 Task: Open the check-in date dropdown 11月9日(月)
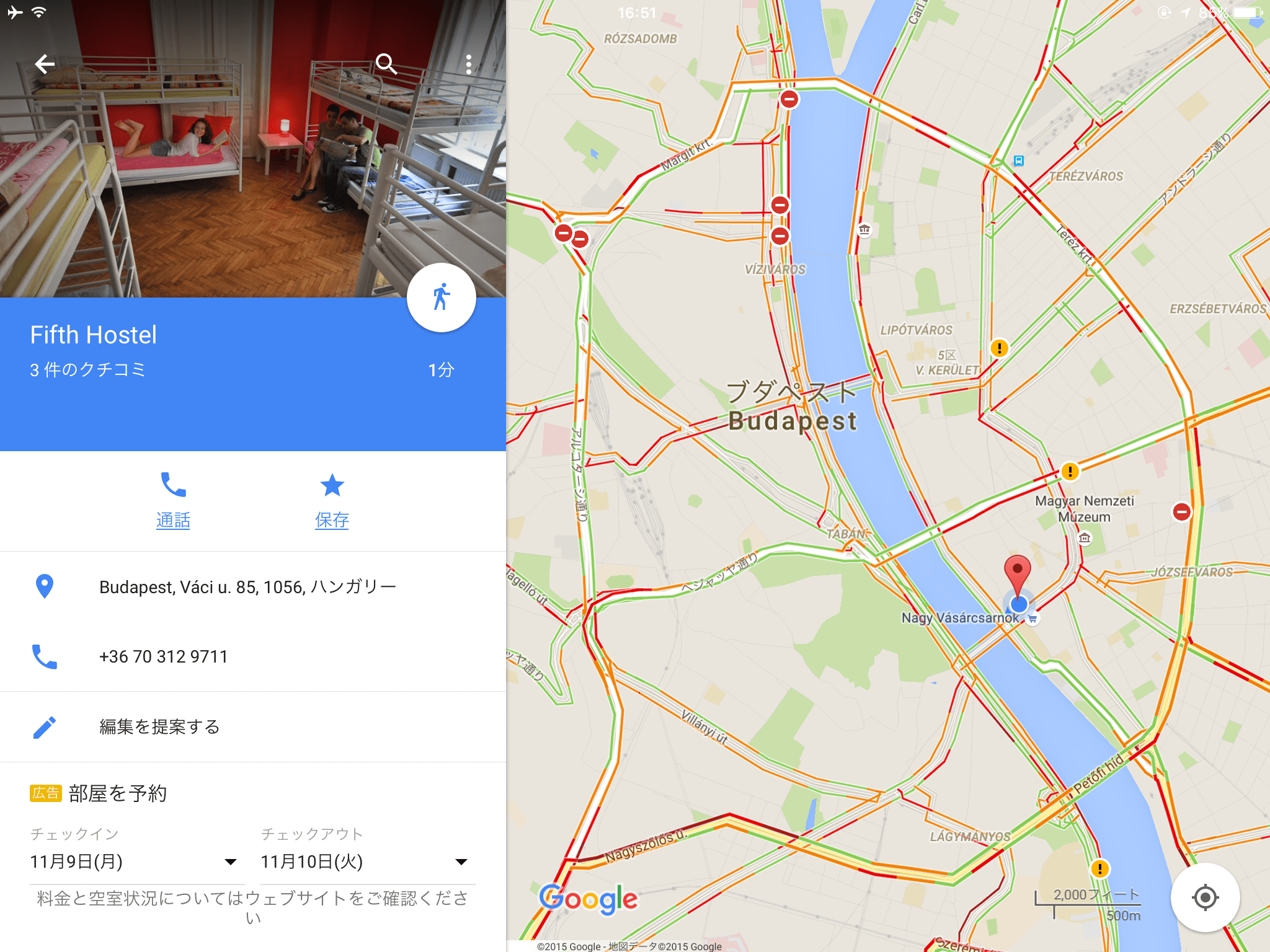click(134, 862)
